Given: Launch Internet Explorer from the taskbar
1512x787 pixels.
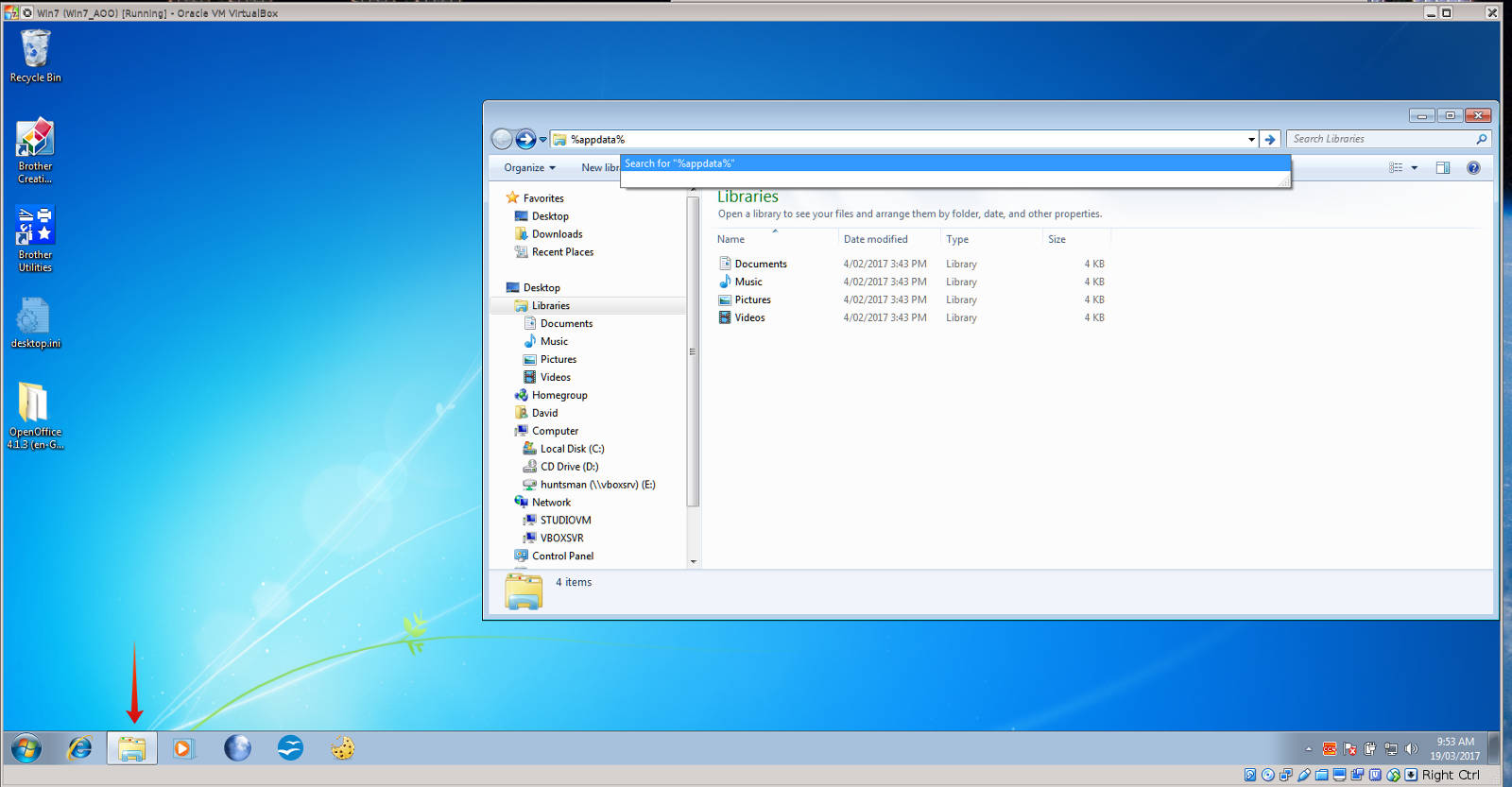Looking at the screenshot, I should tap(79, 749).
